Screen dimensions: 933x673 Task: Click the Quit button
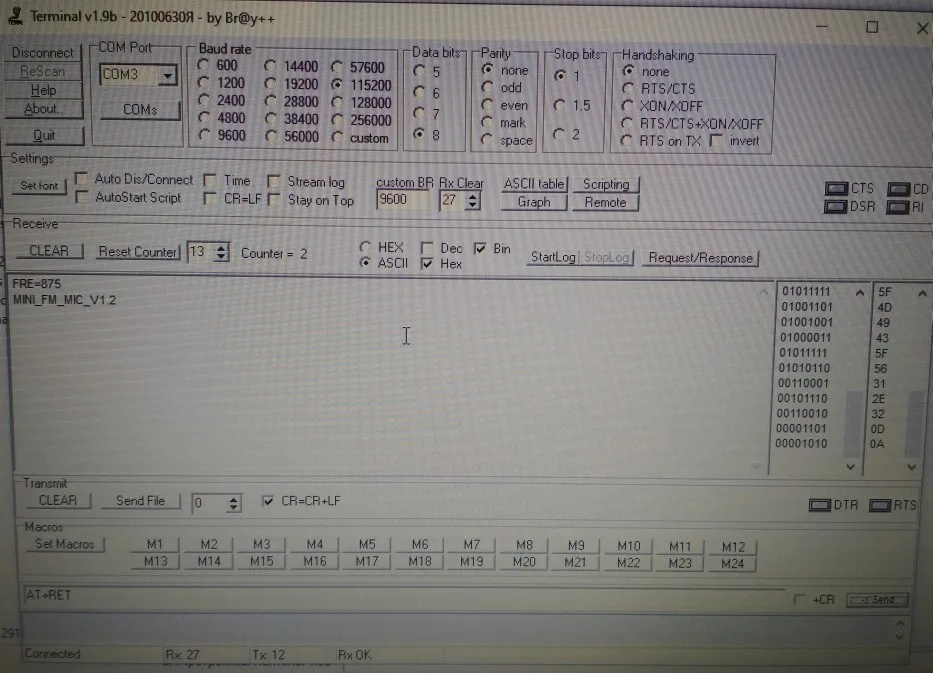[44, 136]
